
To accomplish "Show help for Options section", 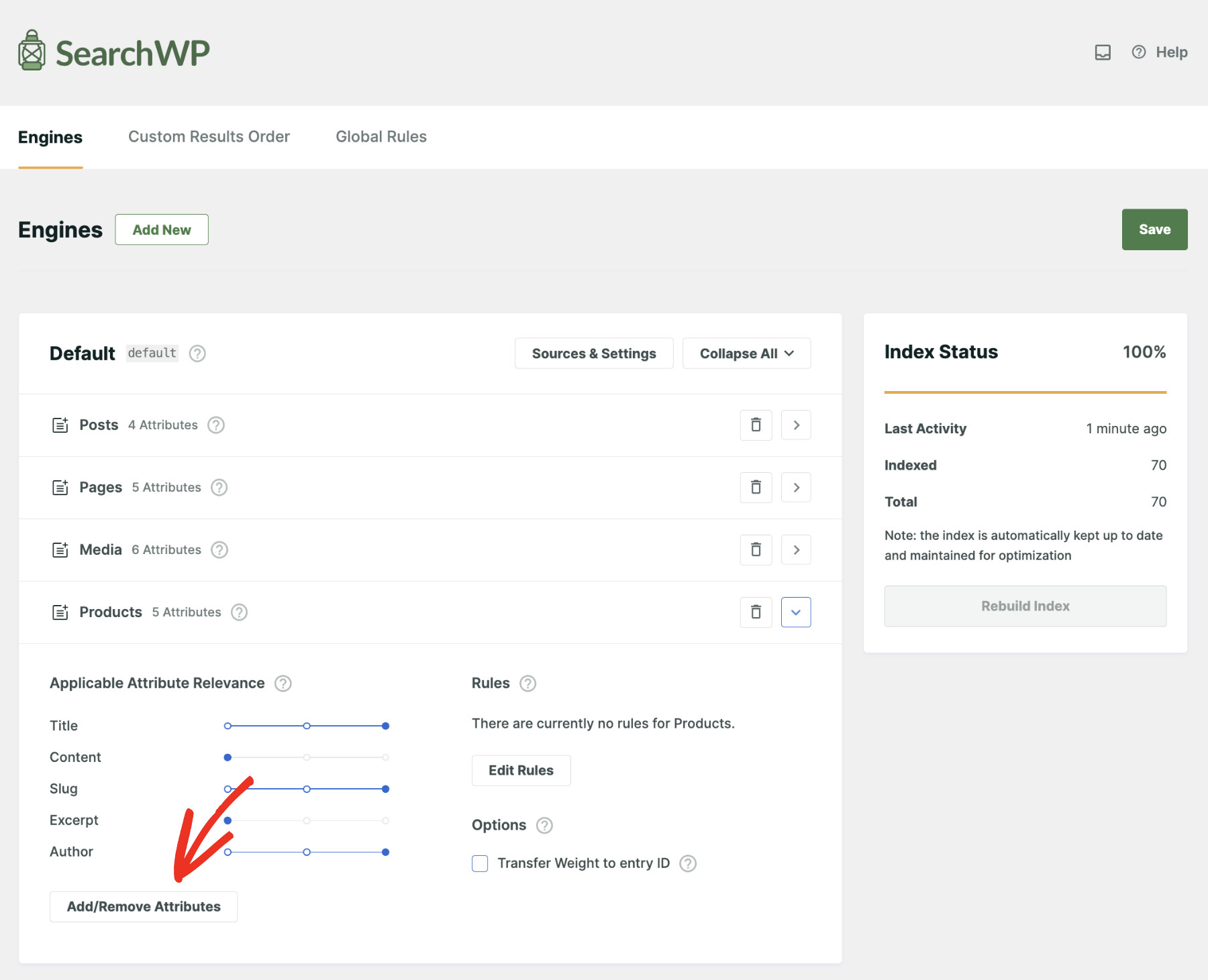I will point(544,826).
